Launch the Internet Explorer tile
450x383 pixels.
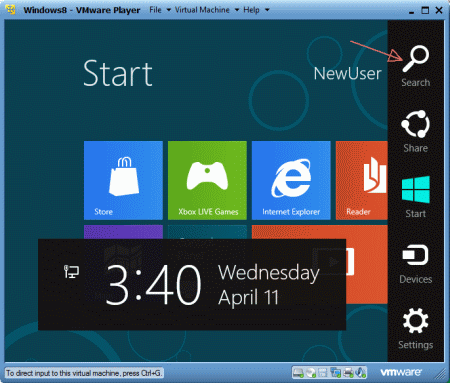291,180
